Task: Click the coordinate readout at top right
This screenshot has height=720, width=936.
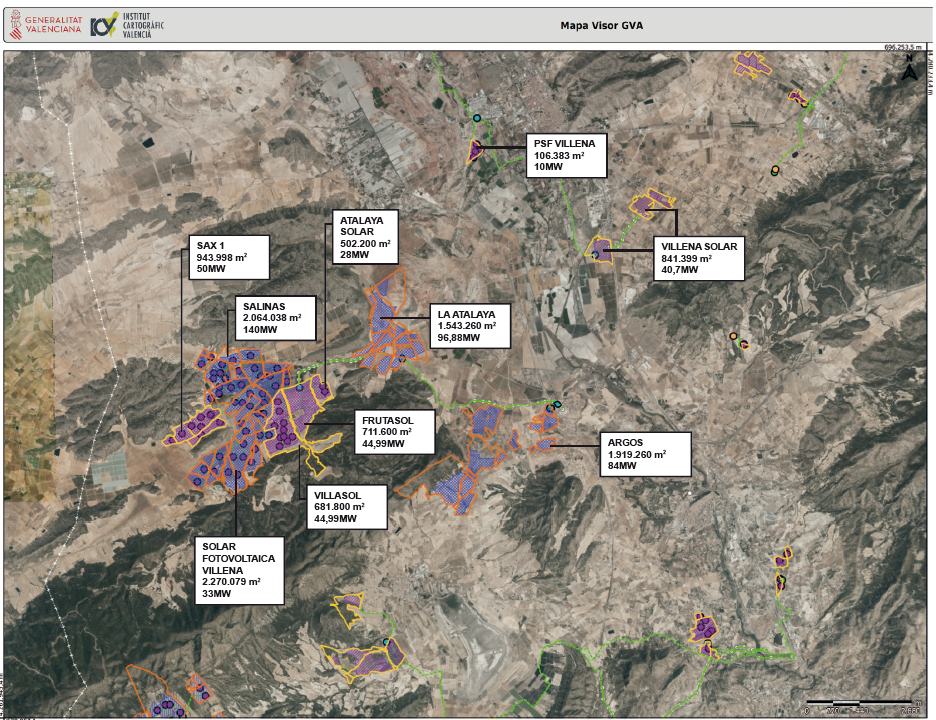Action: point(904,47)
